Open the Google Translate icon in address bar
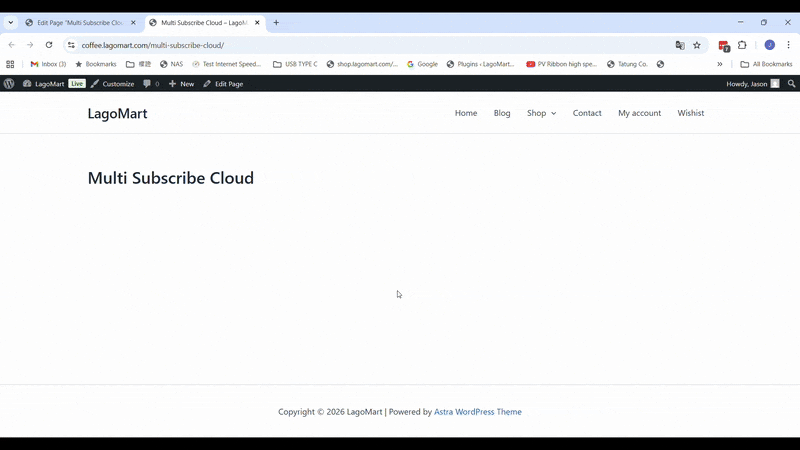The height and width of the screenshot is (450, 800). pos(680,45)
